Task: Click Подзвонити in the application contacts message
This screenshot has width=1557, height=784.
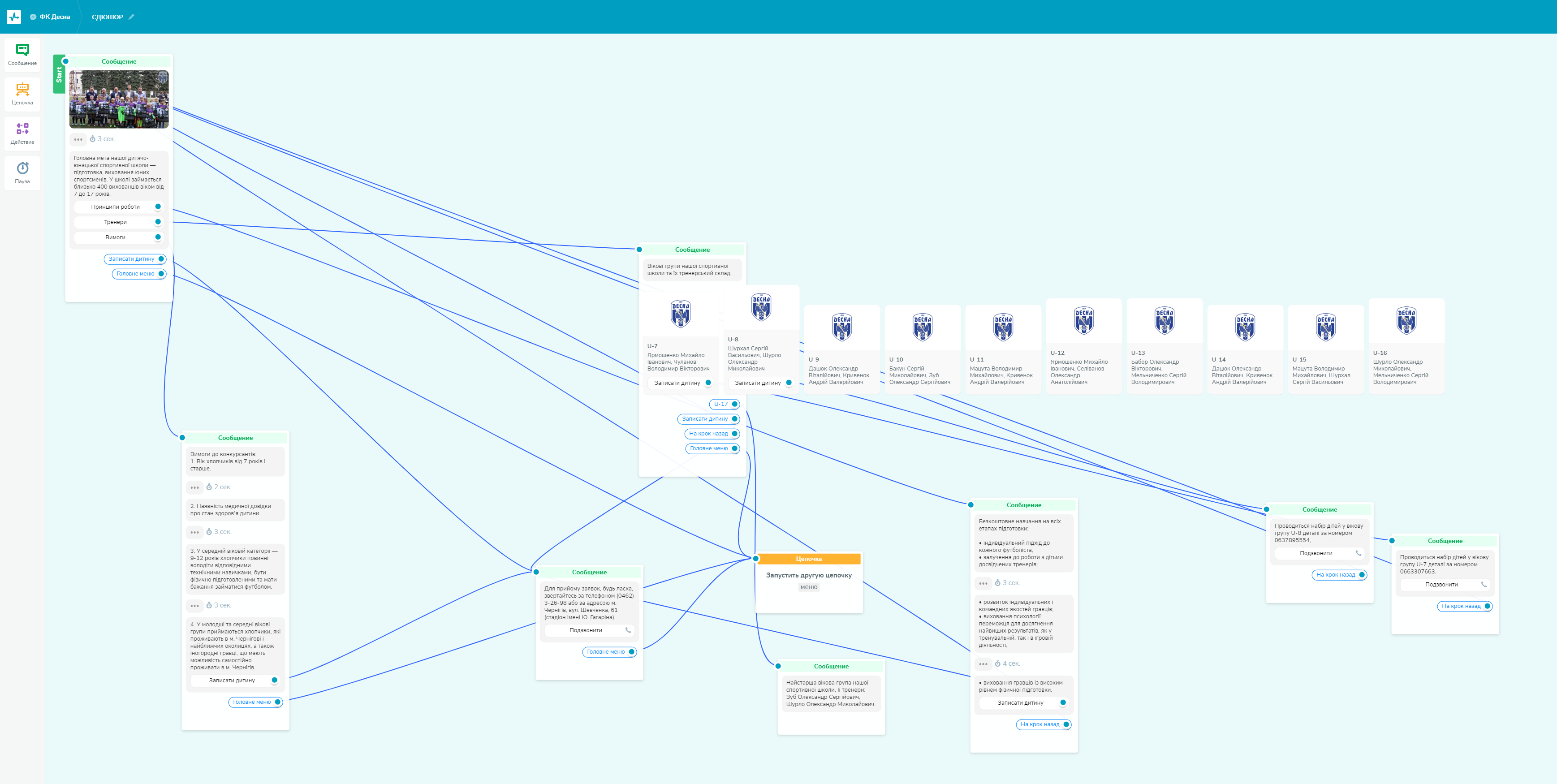Action: [589, 630]
